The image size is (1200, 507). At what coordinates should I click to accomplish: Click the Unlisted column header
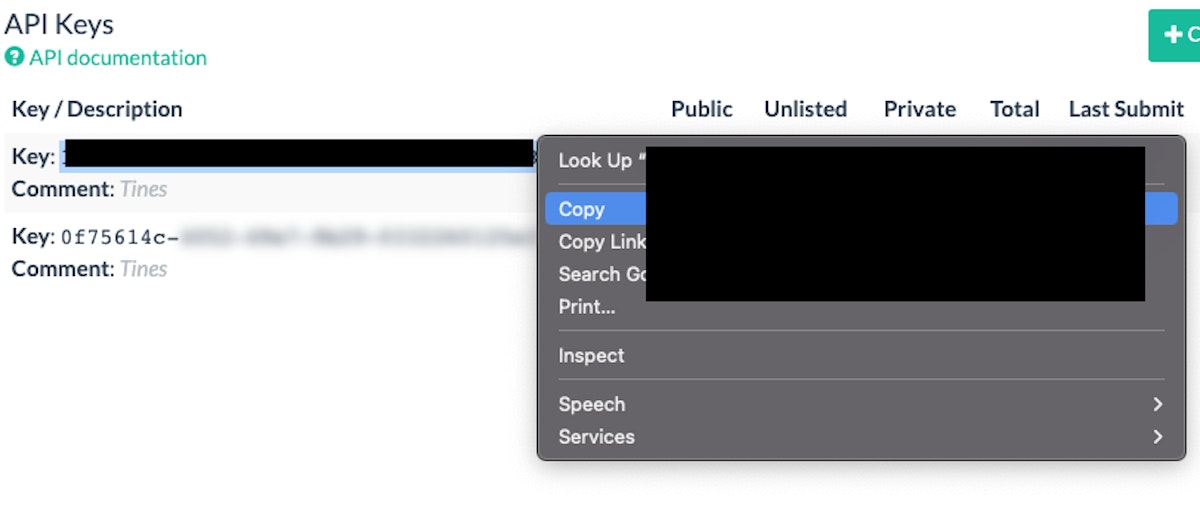(805, 109)
